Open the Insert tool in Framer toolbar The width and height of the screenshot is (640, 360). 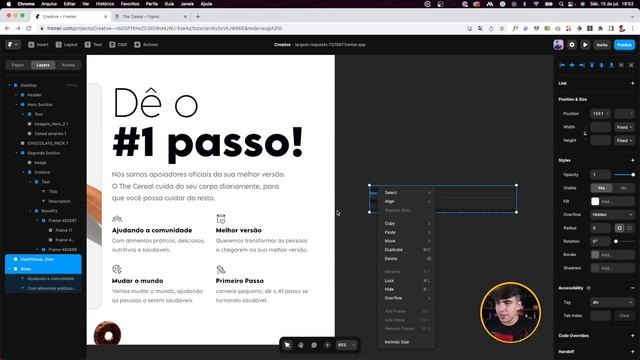38,44
